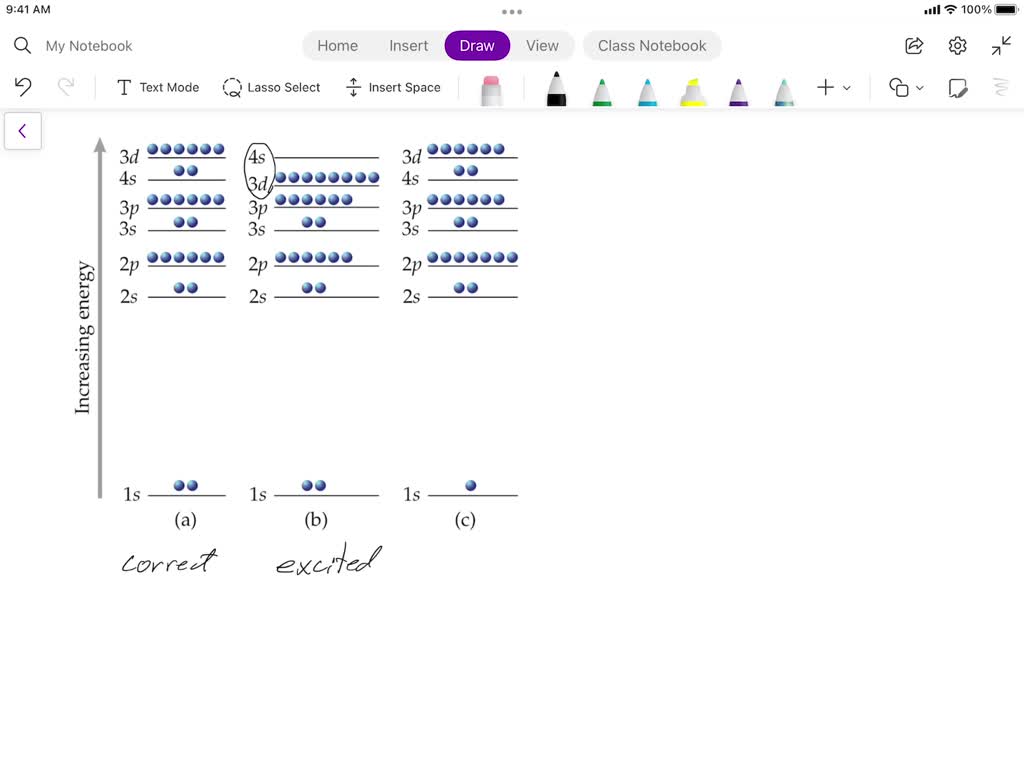
Task: Activate Lasso Select mode
Action: [x=271, y=88]
